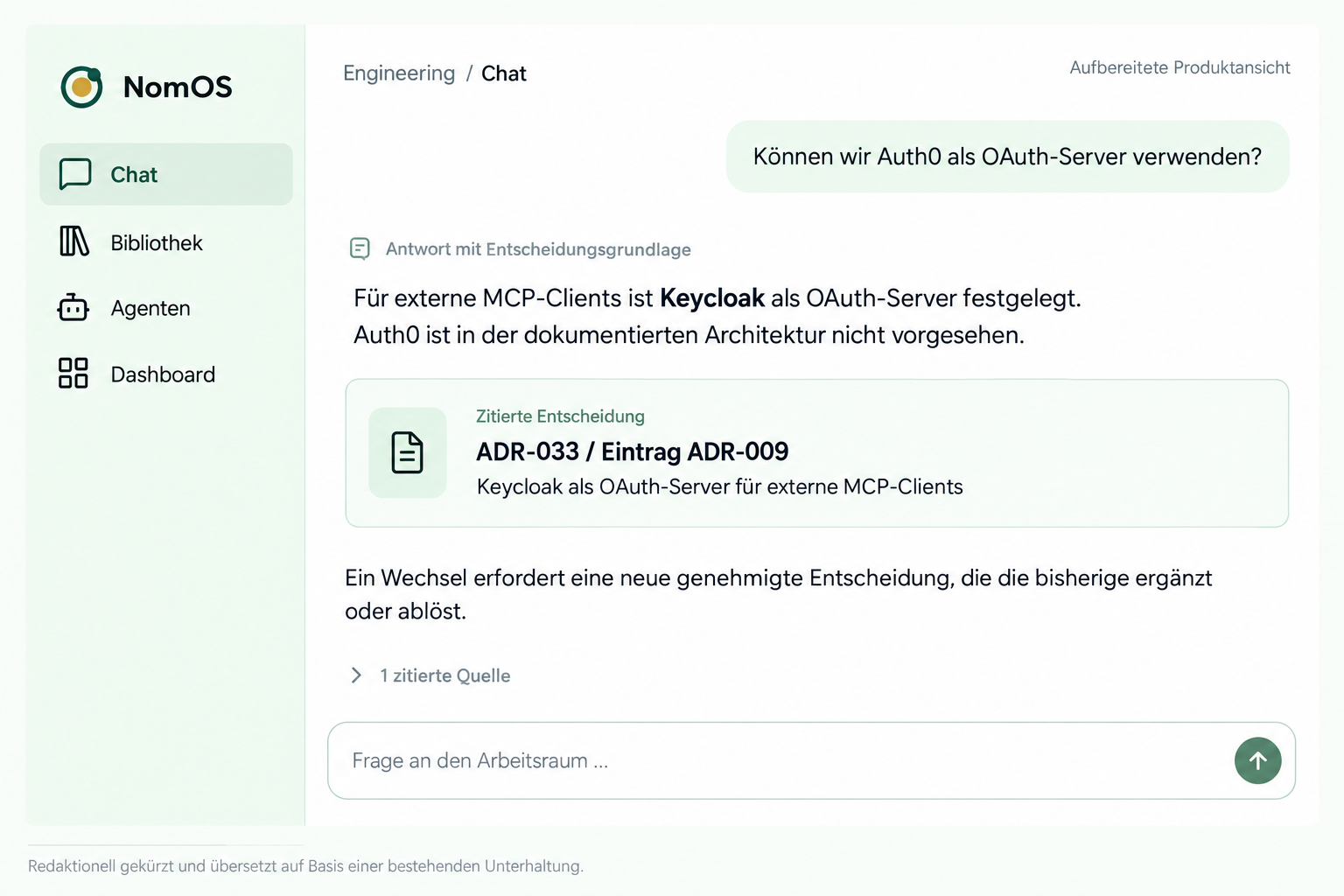The height and width of the screenshot is (896, 1344).
Task: Click the user message about Auth0
Action: [1007, 157]
